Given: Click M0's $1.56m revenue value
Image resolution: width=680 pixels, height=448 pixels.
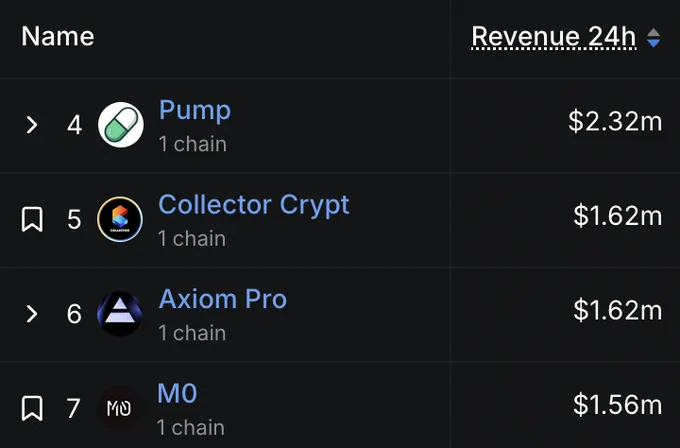Looking at the screenshot, I should pyautogui.click(x=618, y=405).
